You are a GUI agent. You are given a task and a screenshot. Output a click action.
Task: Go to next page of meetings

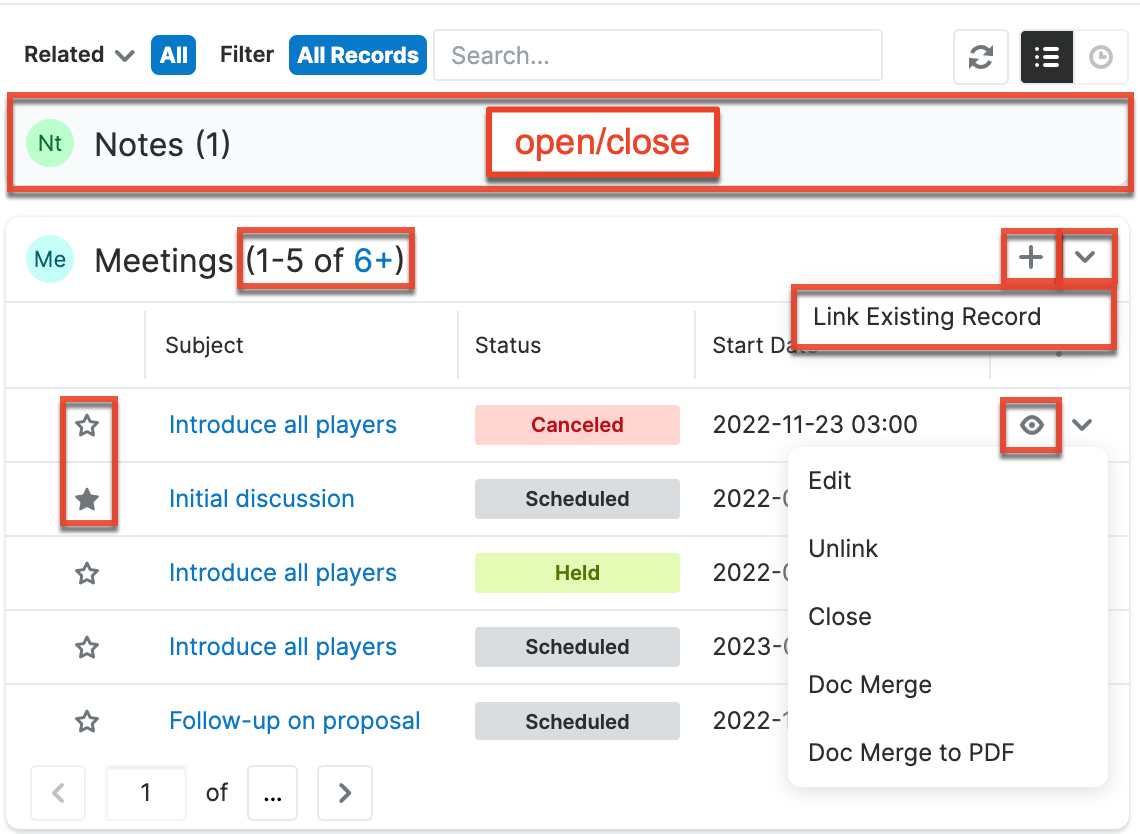point(344,793)
